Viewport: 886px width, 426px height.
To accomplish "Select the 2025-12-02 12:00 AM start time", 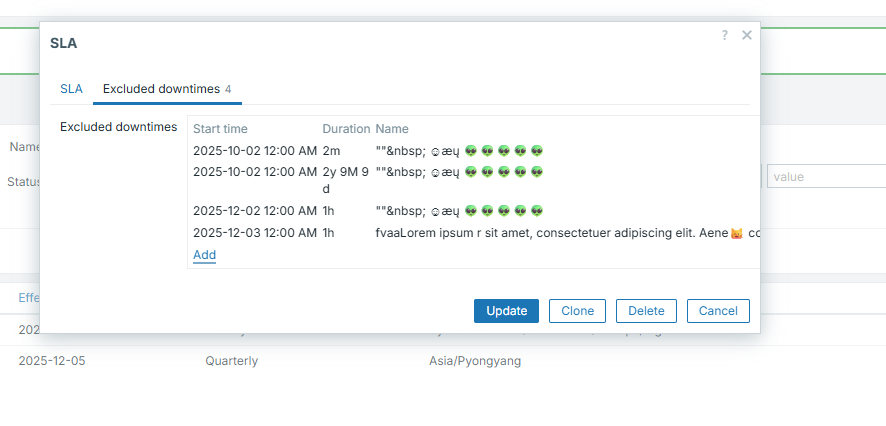I will coord(255,211).
